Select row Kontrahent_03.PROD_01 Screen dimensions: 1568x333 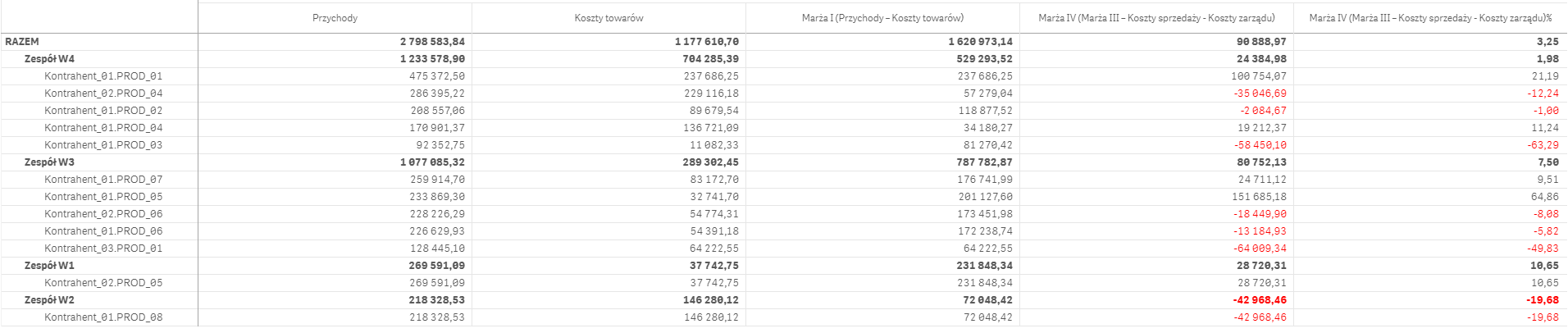click(103, 249)
